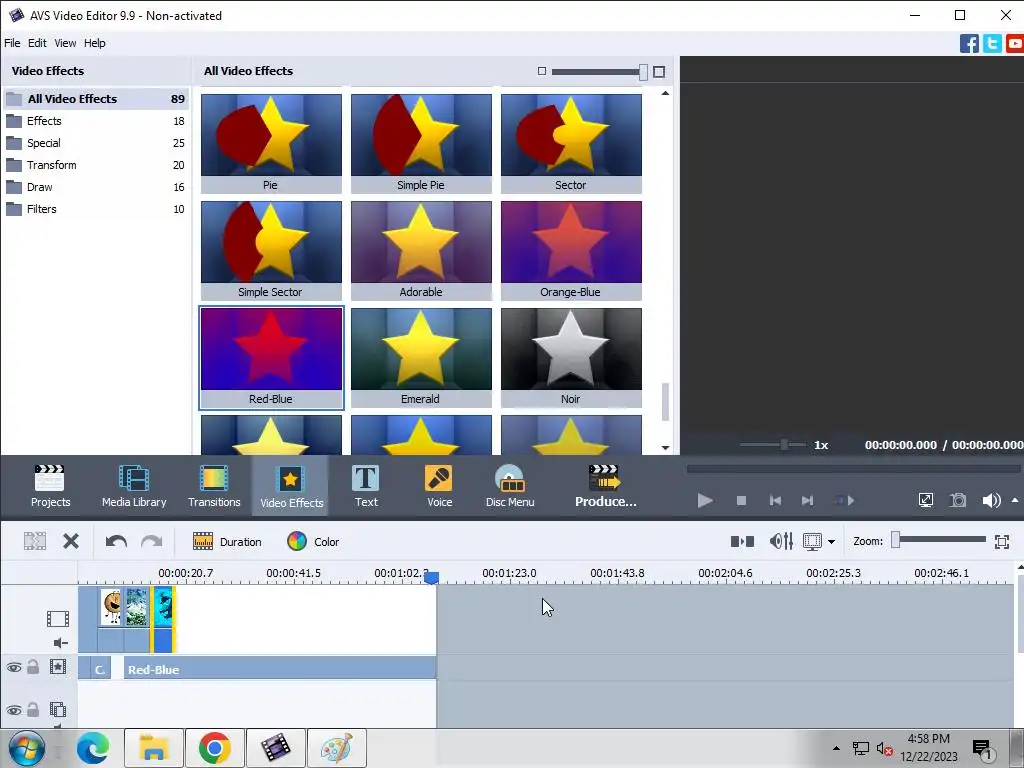Click the delete X icon in timeline toolbar
1024x768 pixels.
(x=71, y=541)
